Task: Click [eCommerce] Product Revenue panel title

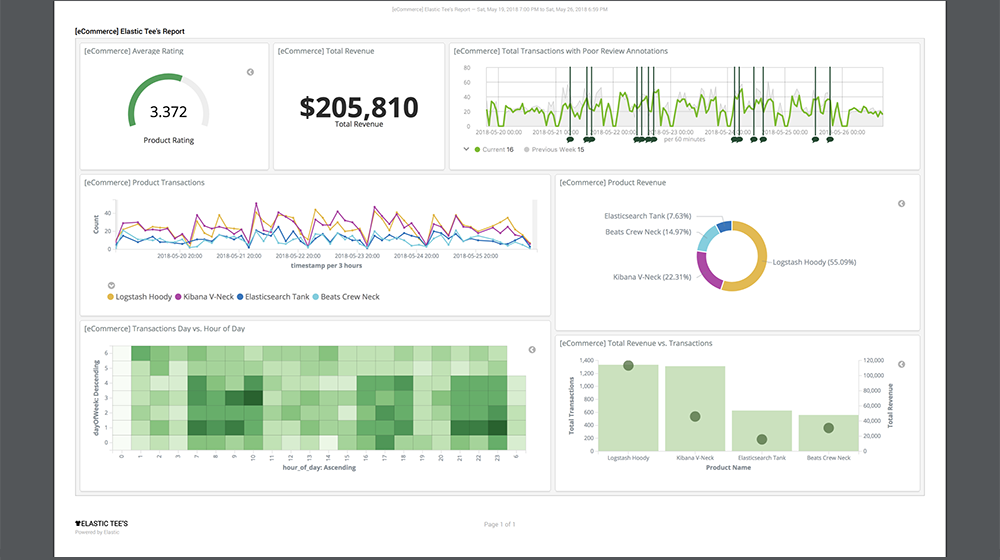Action: tap(613, 182)
